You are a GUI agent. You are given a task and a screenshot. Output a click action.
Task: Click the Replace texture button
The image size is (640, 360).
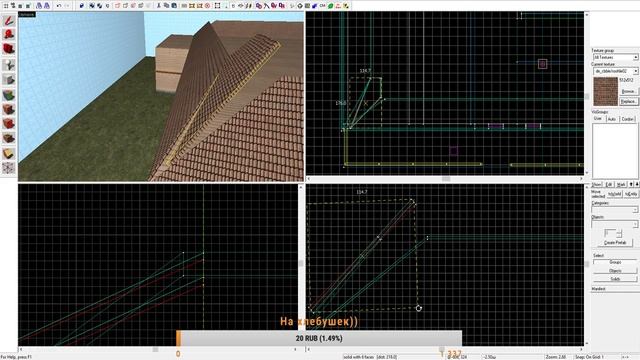pos(628,101)
